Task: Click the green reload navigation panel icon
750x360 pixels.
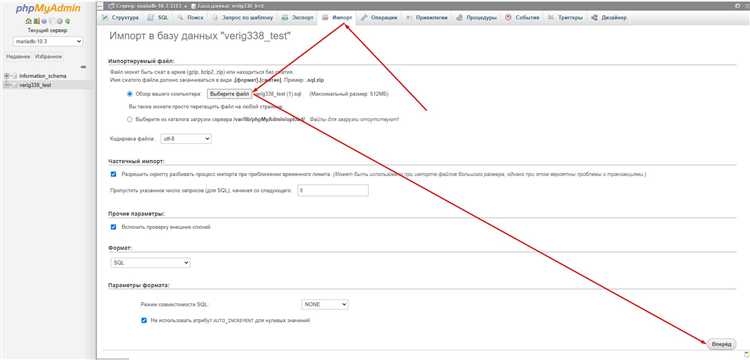Action: point(67,22)
